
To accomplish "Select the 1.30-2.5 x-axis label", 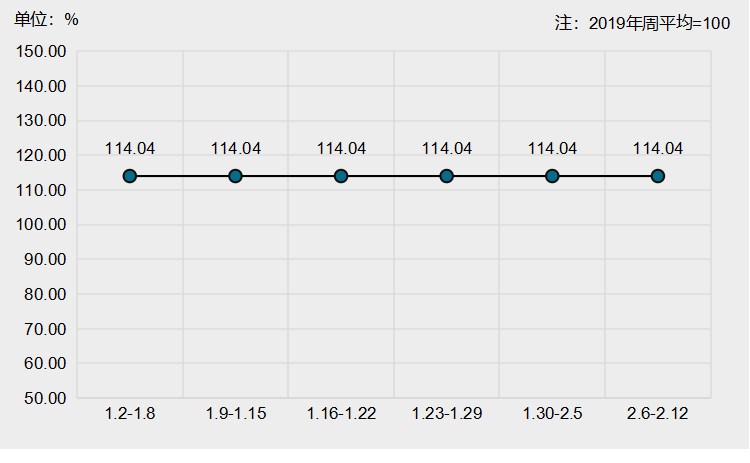I will [552, 414].
